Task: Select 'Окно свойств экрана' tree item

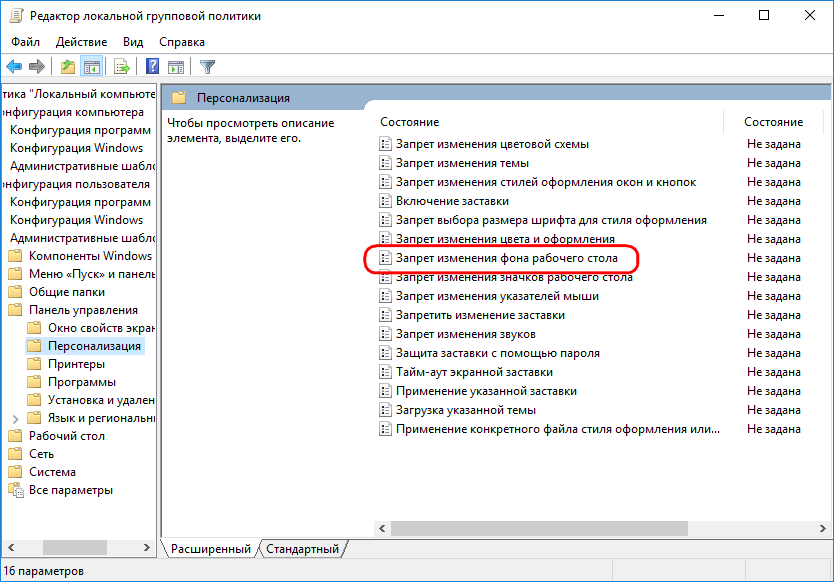Action: pos(101,328)
